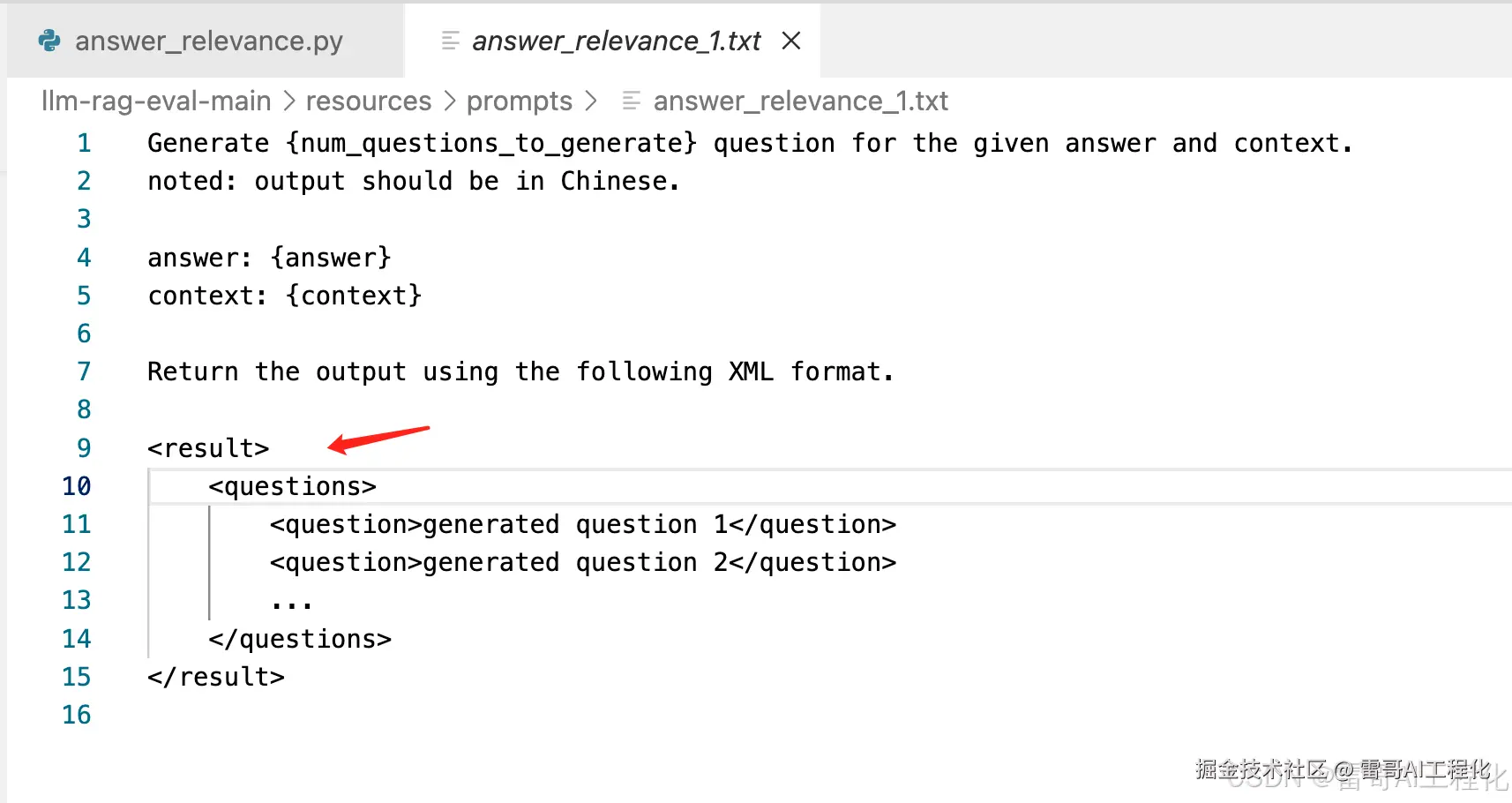This screenshot has height=803, width=1512.
Task: Open the resources breadcrumb segment
Action: pyautogui.click(x=368, y=101)
